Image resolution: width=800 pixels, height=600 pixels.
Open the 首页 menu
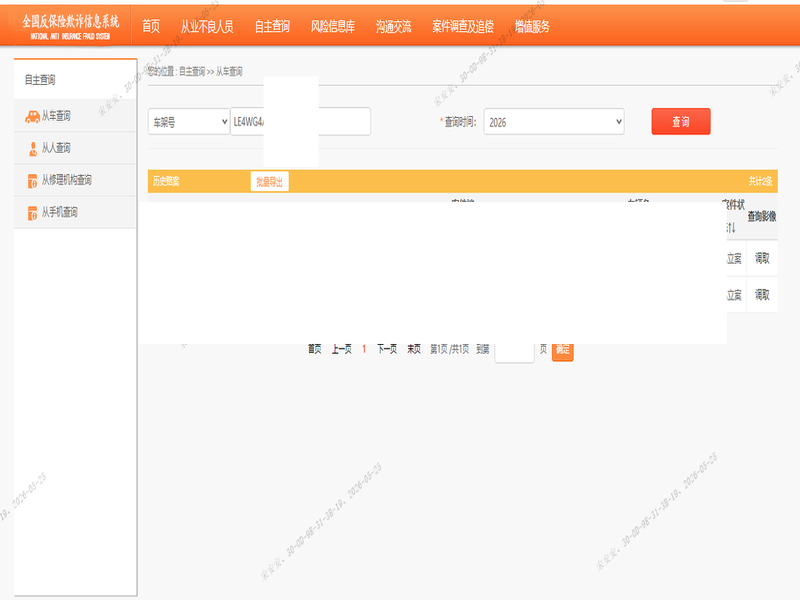pyautogui.click(x=151, y=27)
